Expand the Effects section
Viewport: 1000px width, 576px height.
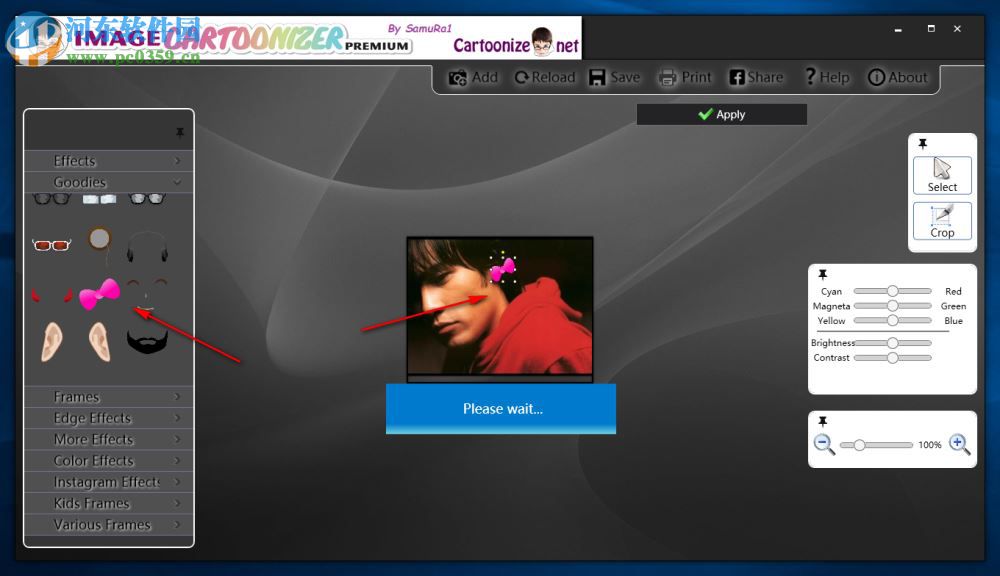pyautogui.click(x=108, y=161)
